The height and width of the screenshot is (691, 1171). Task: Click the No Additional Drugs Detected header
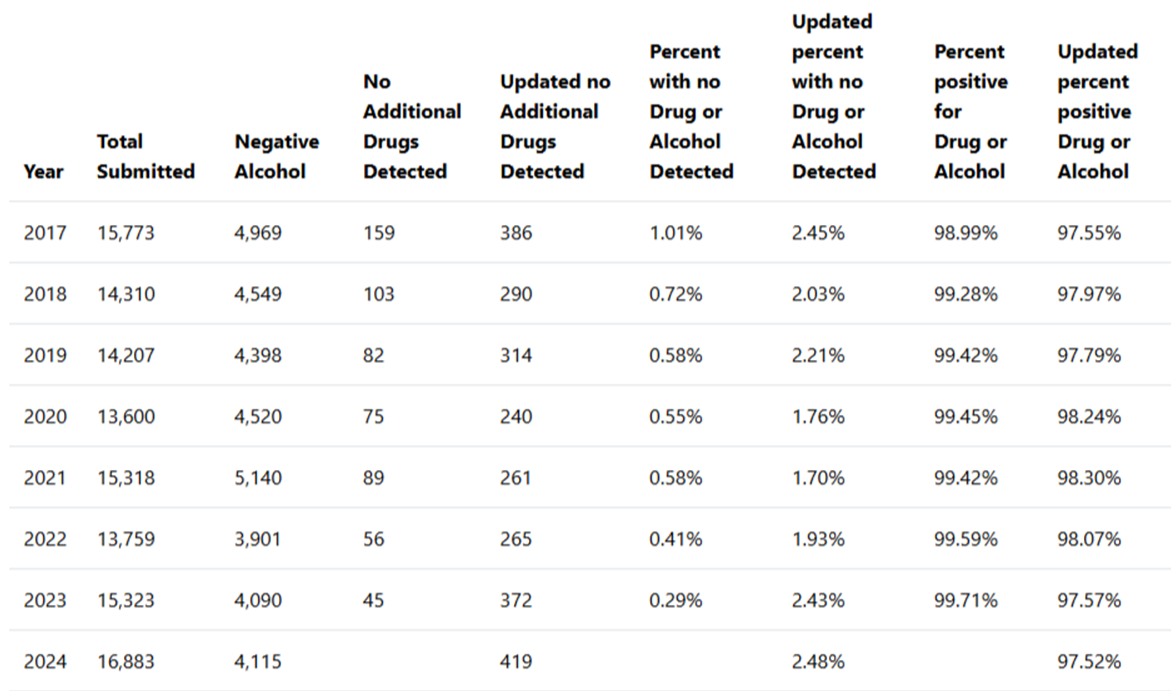pyautogui.click(x=411, y=126)
